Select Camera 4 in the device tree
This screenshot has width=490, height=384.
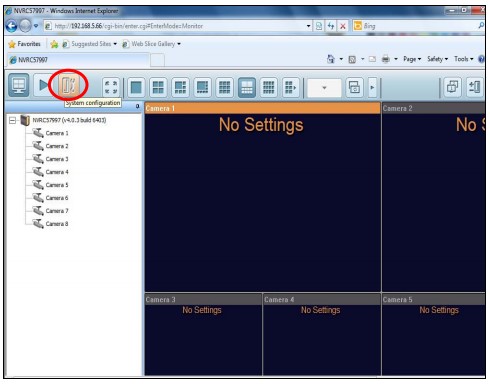pyautogui.click(x=57, y=172)
